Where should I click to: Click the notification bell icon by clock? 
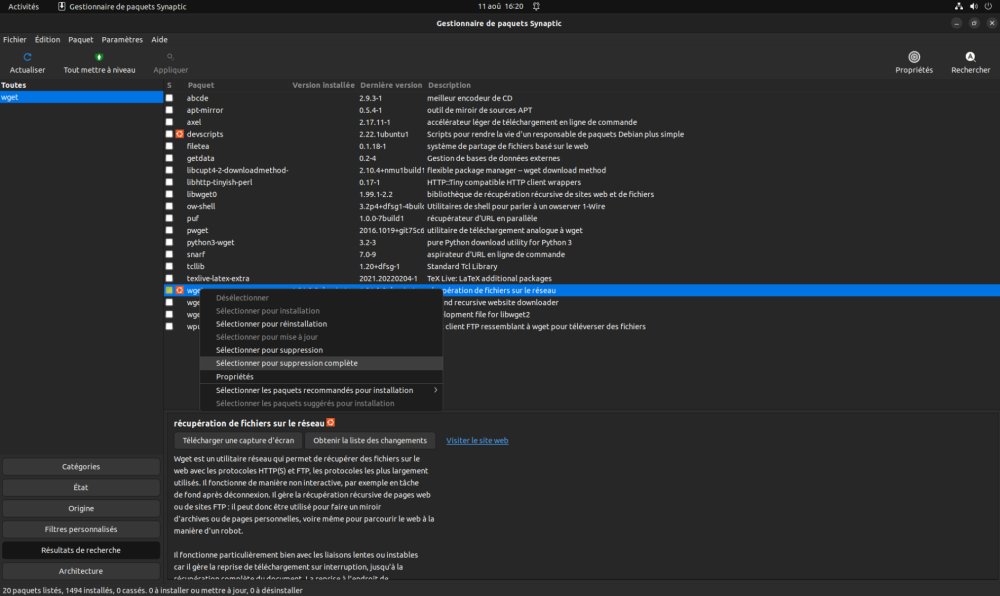(x=536, y=6)
